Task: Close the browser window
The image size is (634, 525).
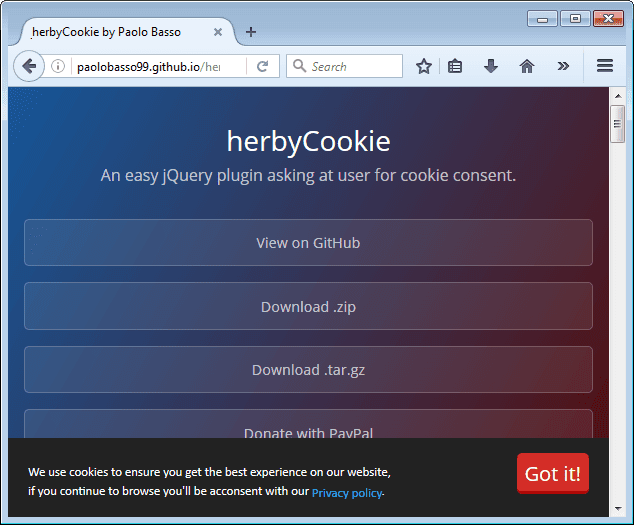Action: (x=608, y=19)
